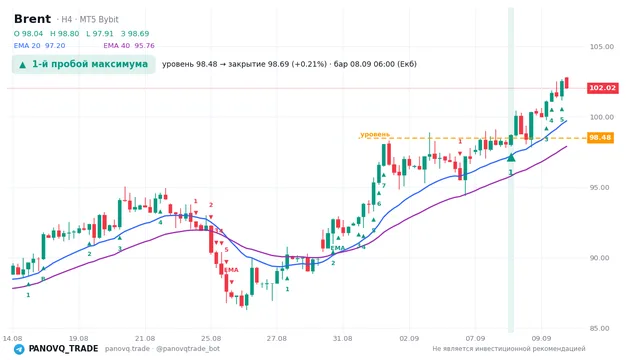Click the 'EMA 20 97.20' legend
The width and height of the screenshot is (640, 360).
click(40, 46)
